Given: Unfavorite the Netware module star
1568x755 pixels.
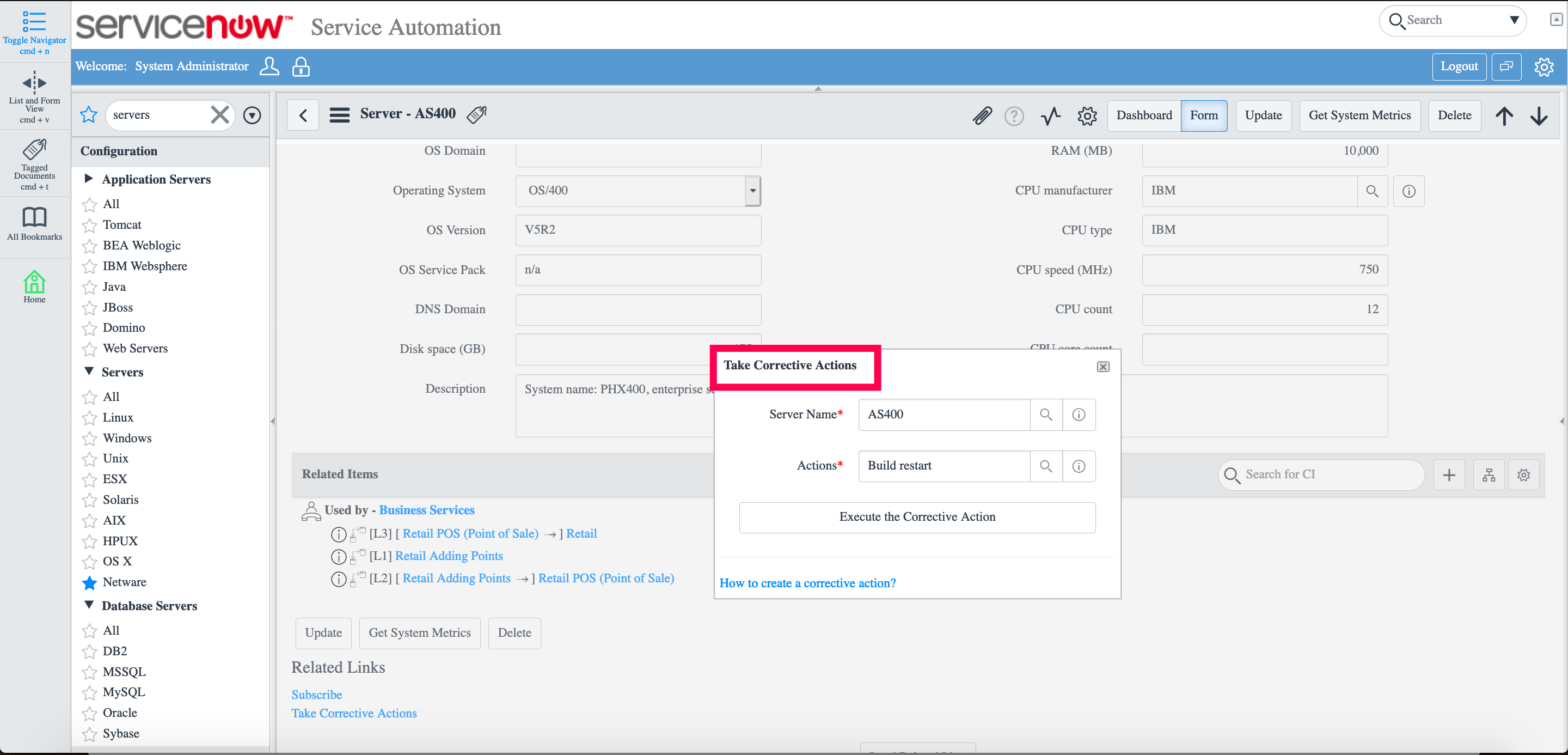Looking at the screenshot, I should click(x=89, y=583).
